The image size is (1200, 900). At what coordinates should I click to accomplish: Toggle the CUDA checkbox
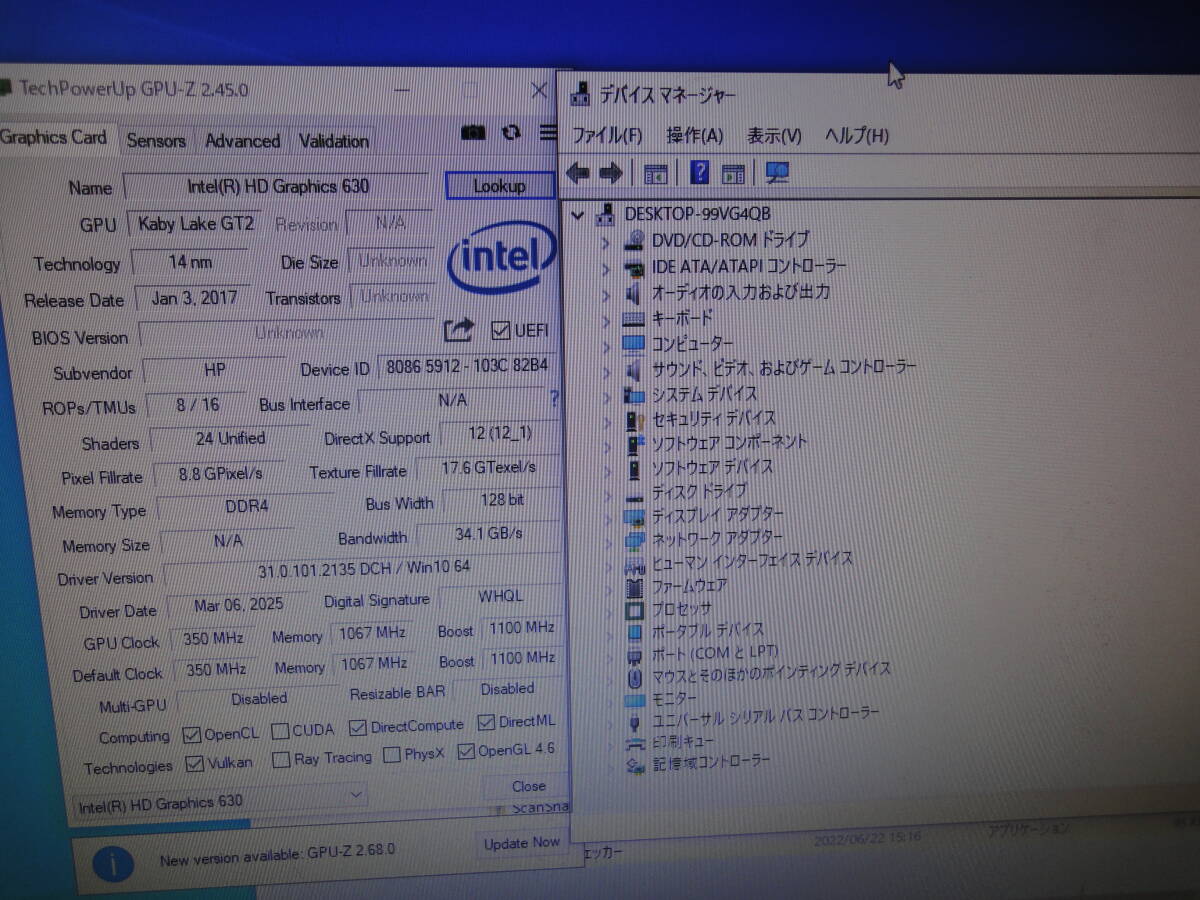pos(280,731)
